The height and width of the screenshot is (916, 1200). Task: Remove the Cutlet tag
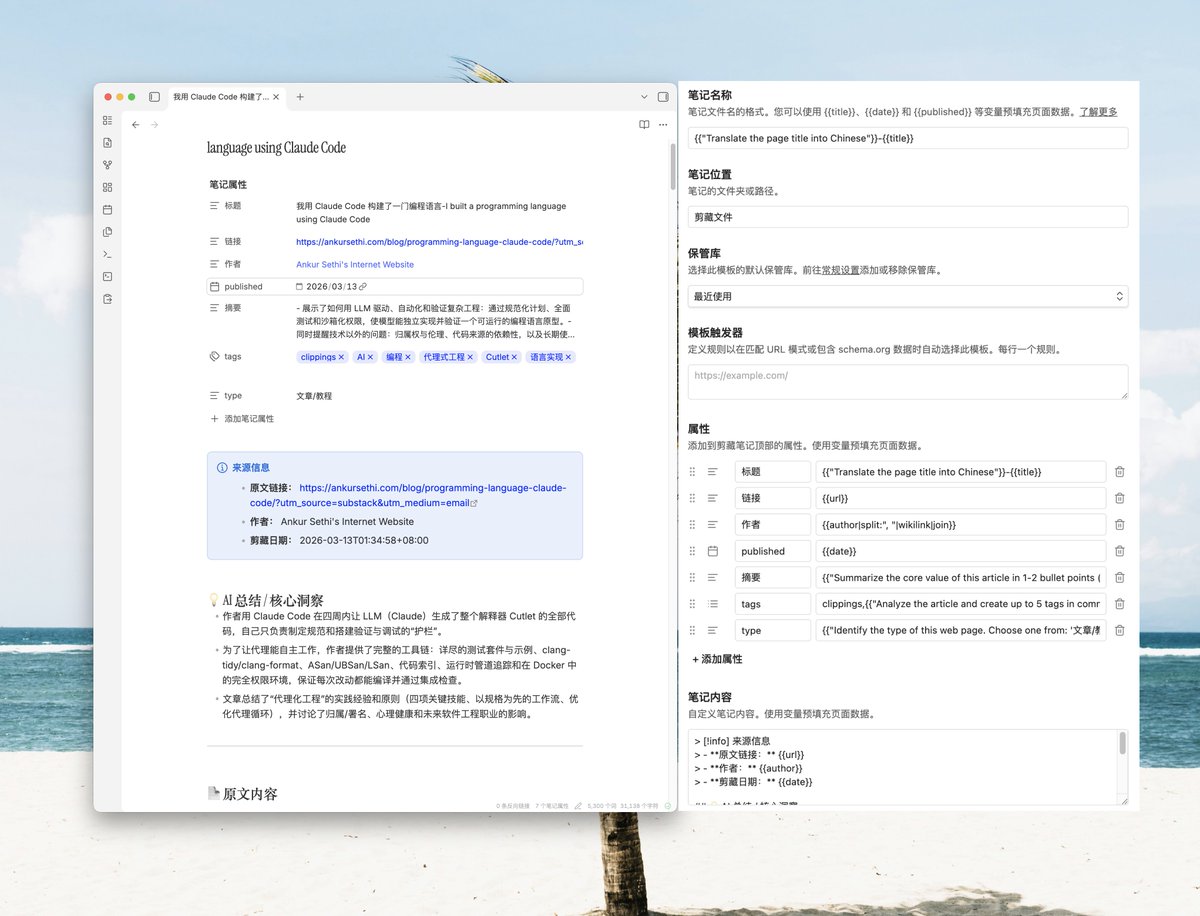click(515, 357)
